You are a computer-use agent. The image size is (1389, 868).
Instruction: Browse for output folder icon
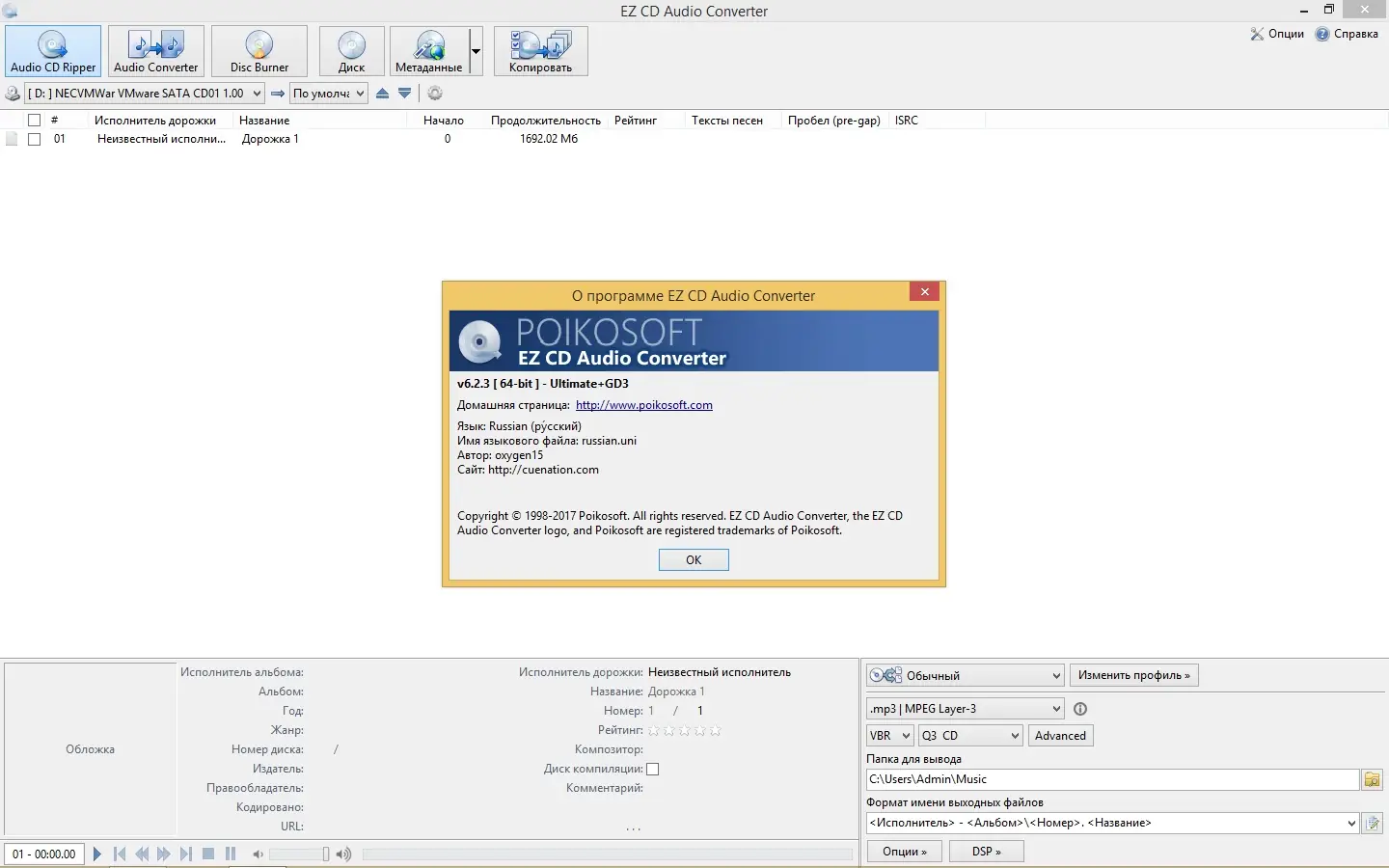[1373, 779]
